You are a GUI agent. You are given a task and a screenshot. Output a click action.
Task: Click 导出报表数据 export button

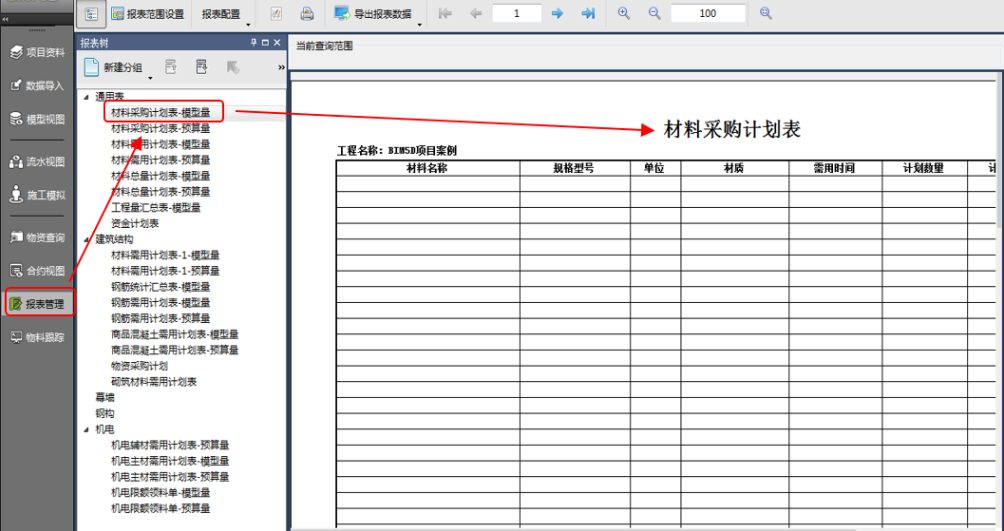(x=373, y=13)
